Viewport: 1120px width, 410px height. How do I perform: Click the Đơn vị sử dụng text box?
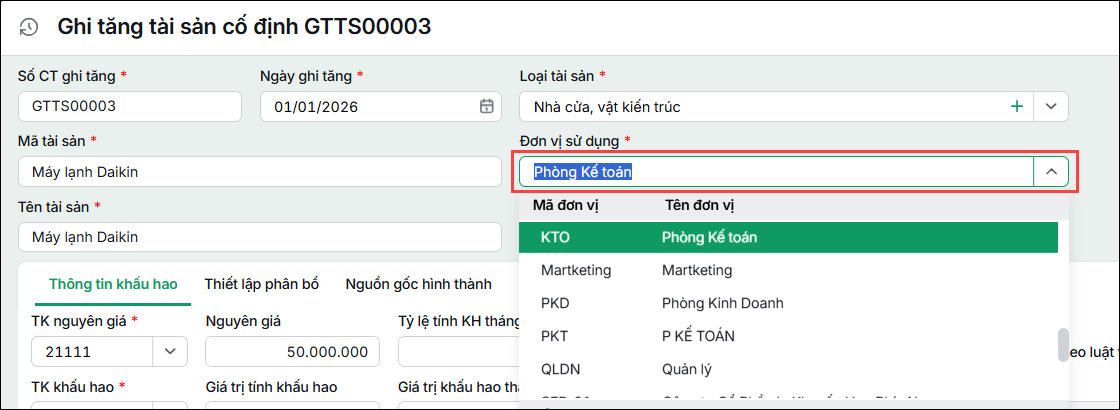click(x=776, y=172)
